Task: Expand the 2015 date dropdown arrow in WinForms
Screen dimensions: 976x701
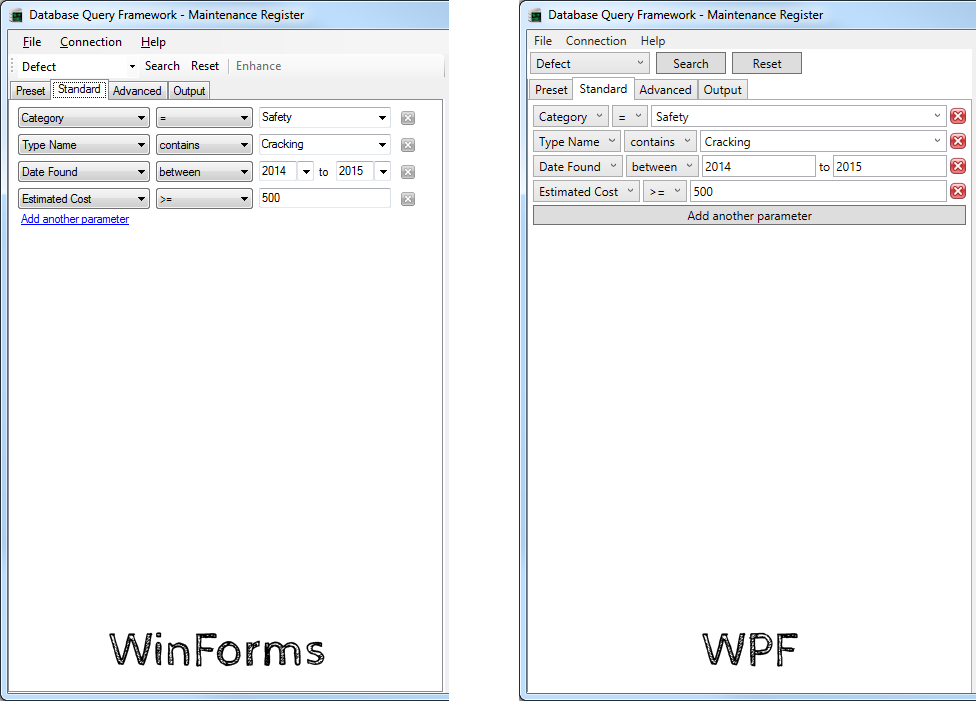Action: point(383,172)
